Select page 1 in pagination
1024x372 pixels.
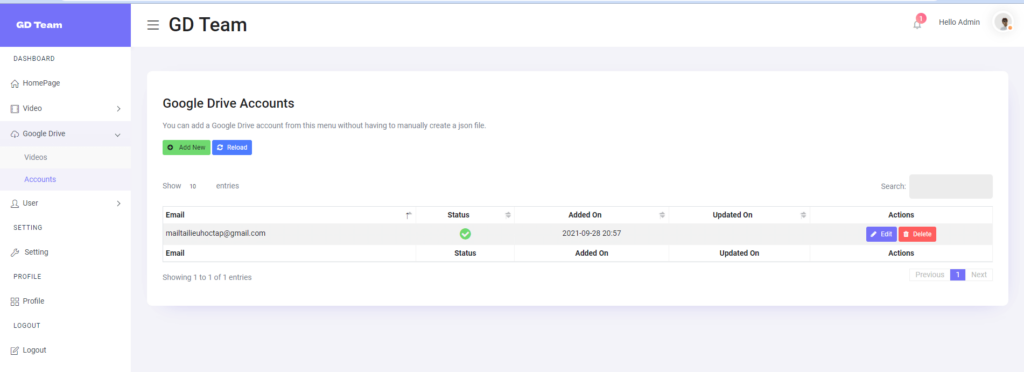(x=957, y=275)
